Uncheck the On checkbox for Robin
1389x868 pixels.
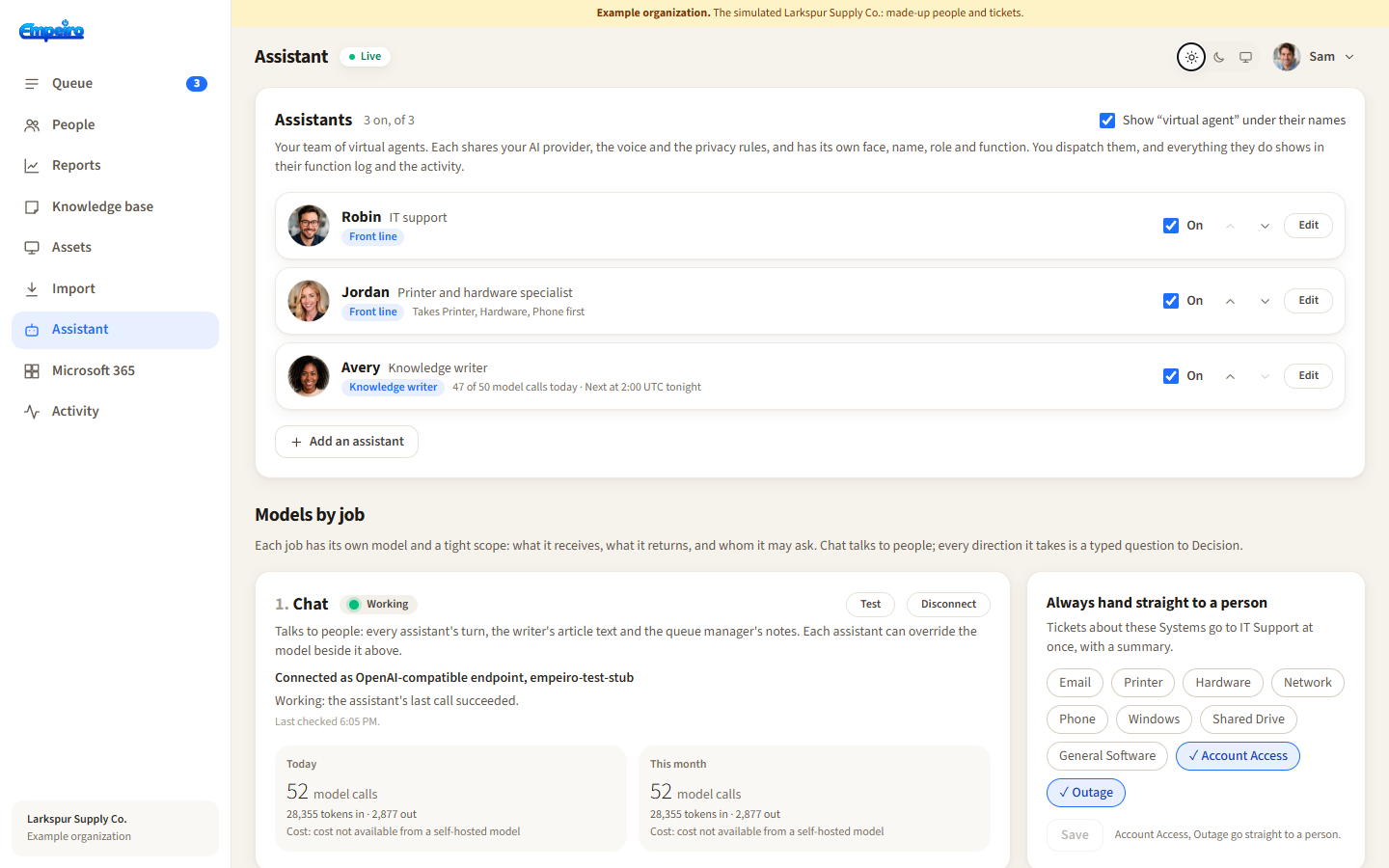click(1171, 226)
